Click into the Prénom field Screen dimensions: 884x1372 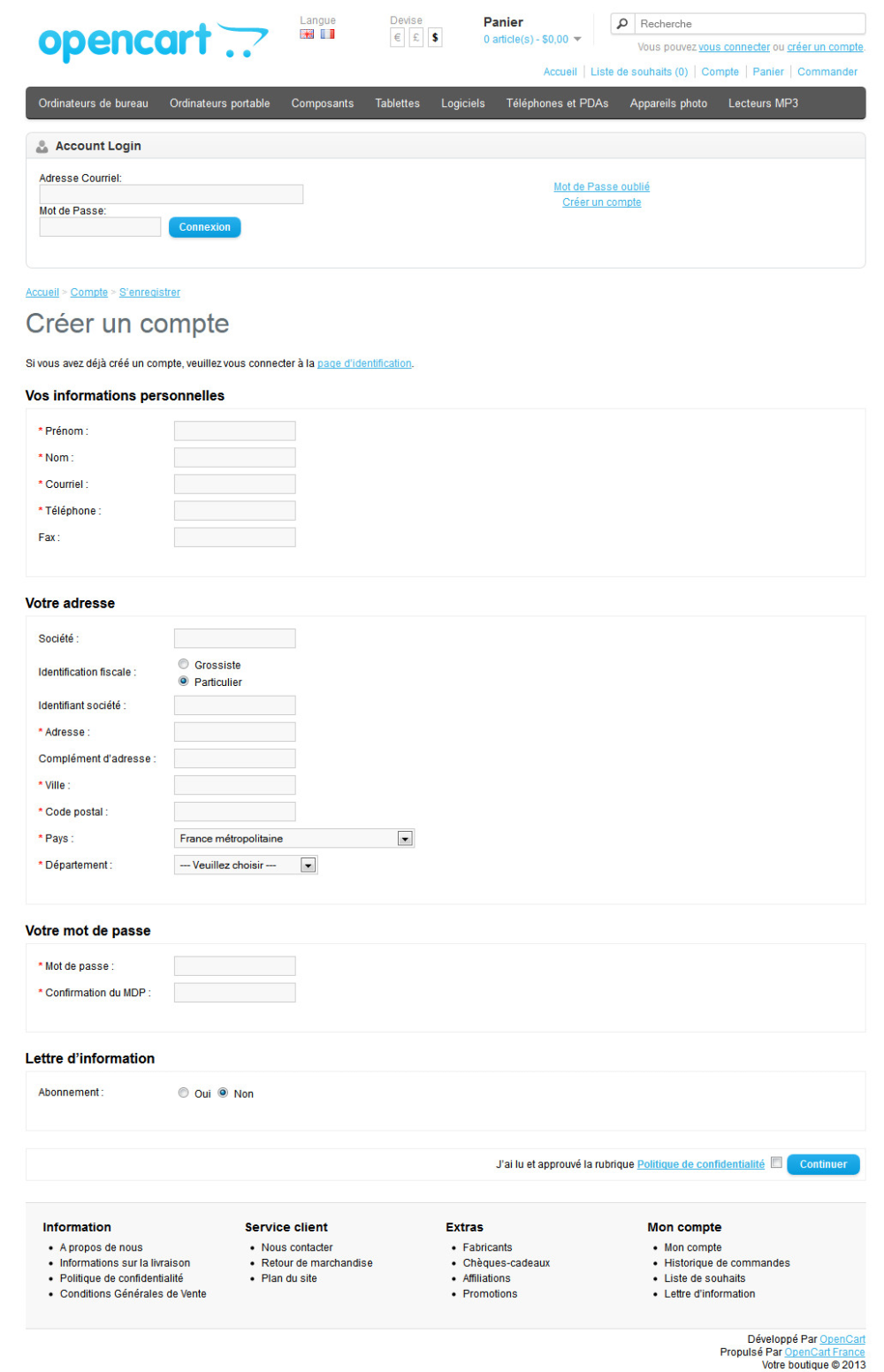[x=234, y=431]
